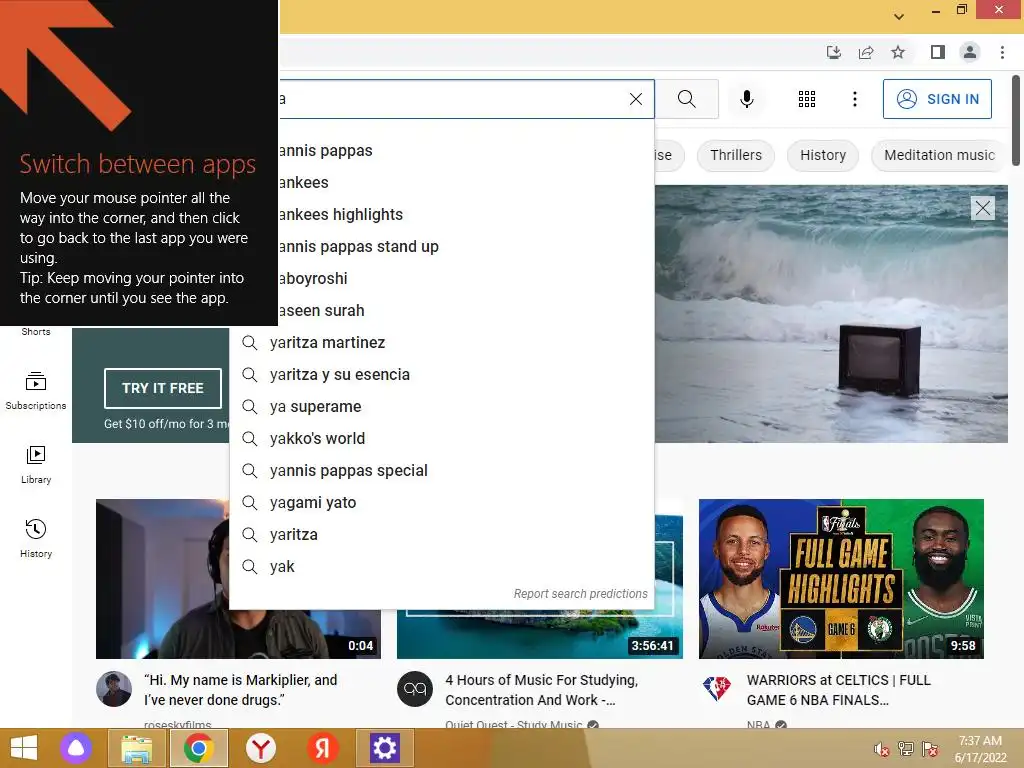Choose suggestion 'yaritza y su esencia'
Image resolution: width=1024 pixels, height=768 pixels.
pos(441,375)
